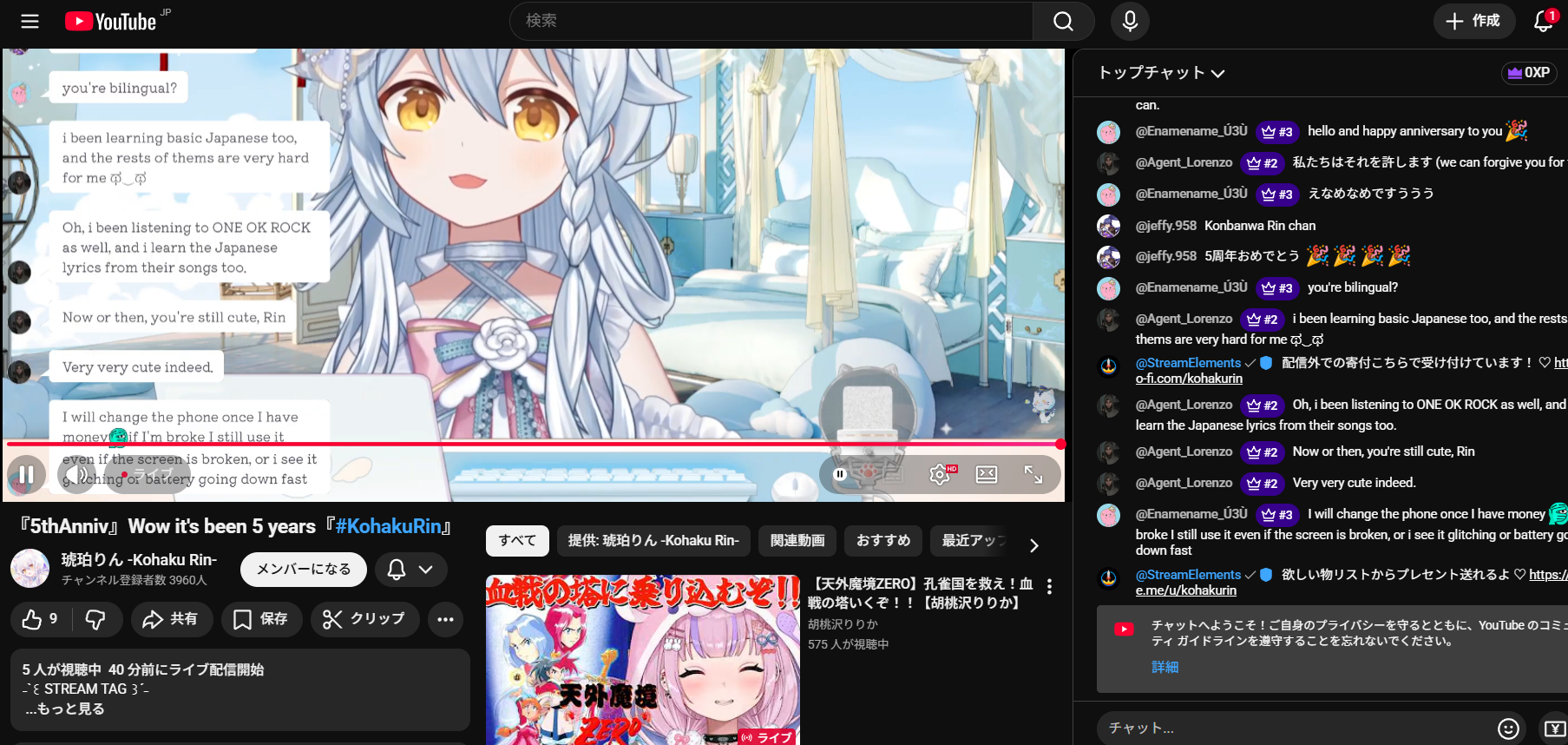
Task: Open トップチャット chat mode dropdown
Action: click(1161, 73)
